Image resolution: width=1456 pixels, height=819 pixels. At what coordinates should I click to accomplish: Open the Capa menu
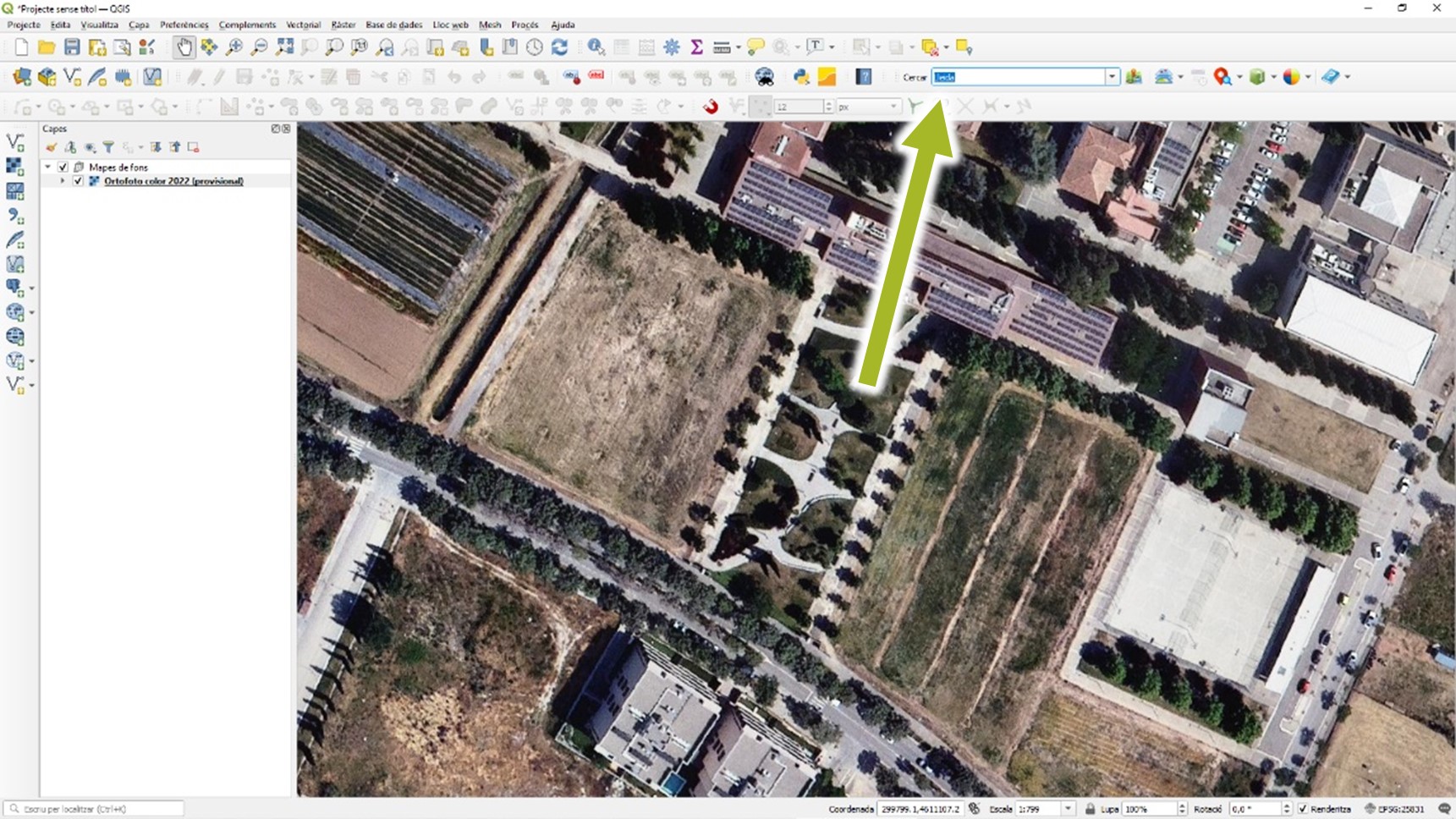pyautogui.click(x=139, y=25)
